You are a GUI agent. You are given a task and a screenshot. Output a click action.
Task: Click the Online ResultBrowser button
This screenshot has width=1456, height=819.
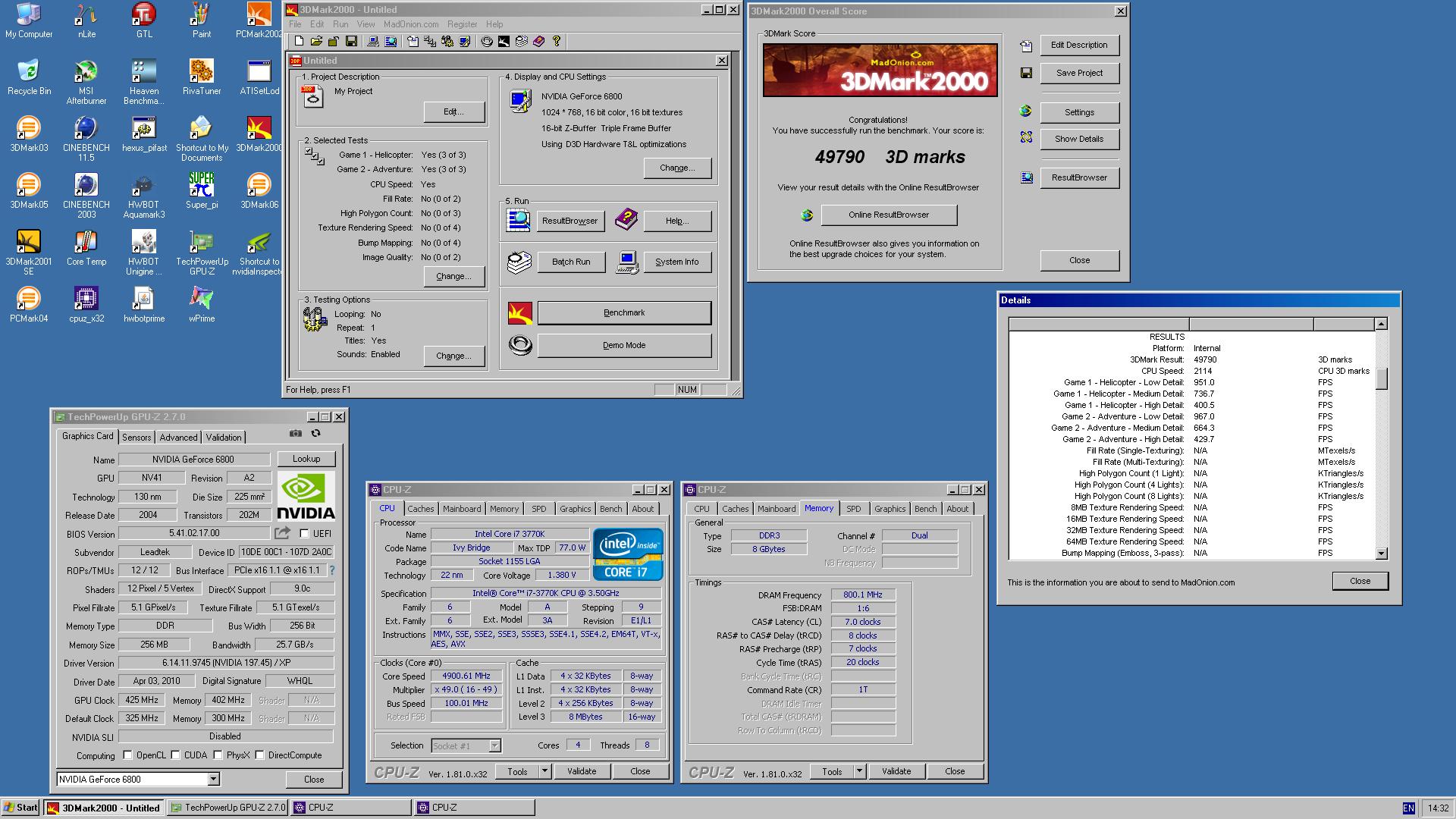(889, 215)
